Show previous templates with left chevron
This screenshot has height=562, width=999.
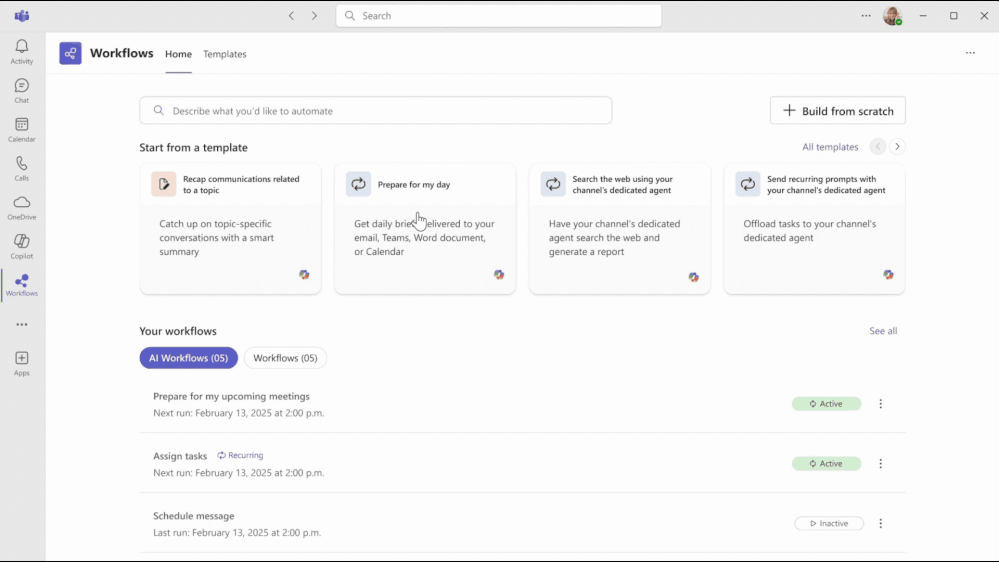[x=877, y=147]
